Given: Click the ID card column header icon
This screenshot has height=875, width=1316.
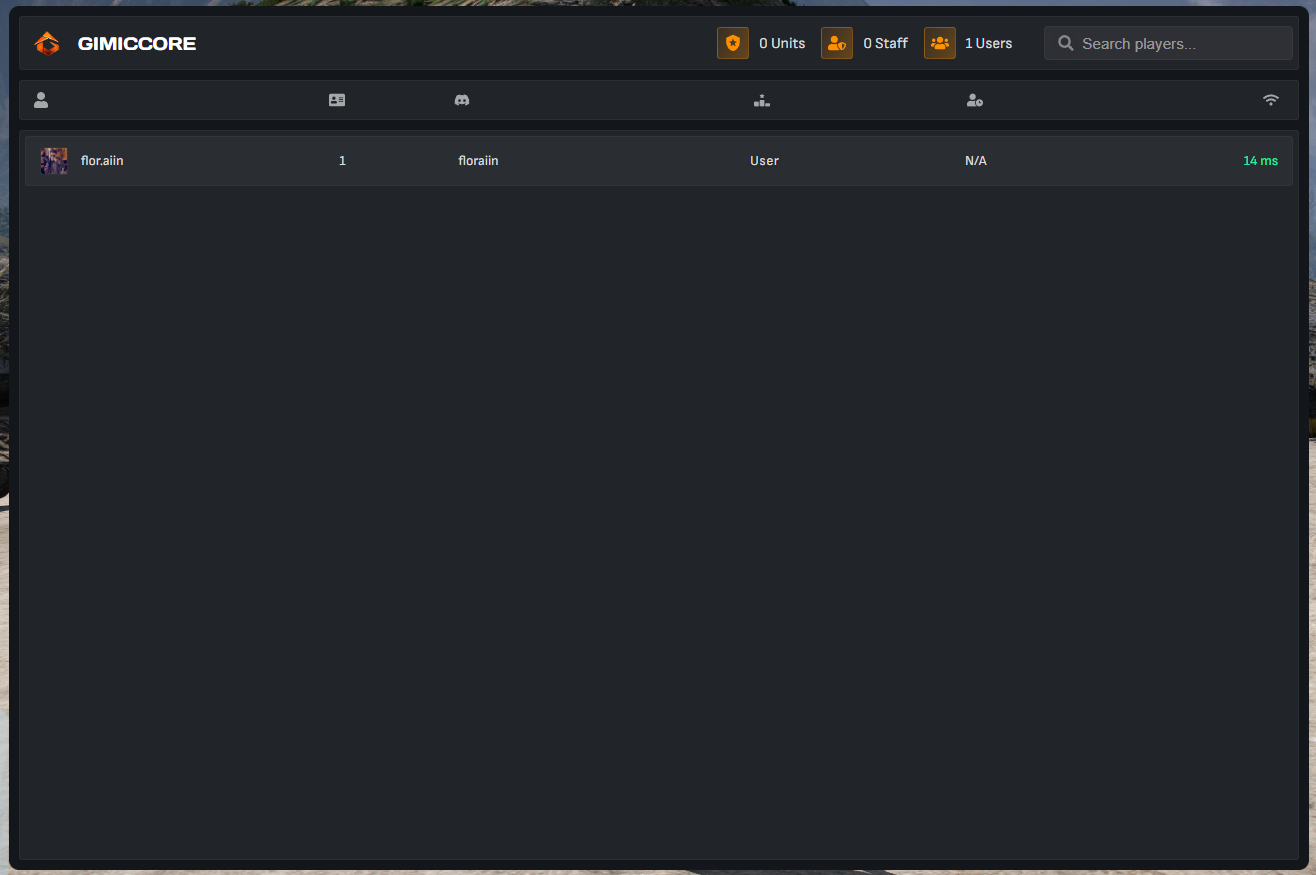Looking at the screenshot, I should click(337, 100).
